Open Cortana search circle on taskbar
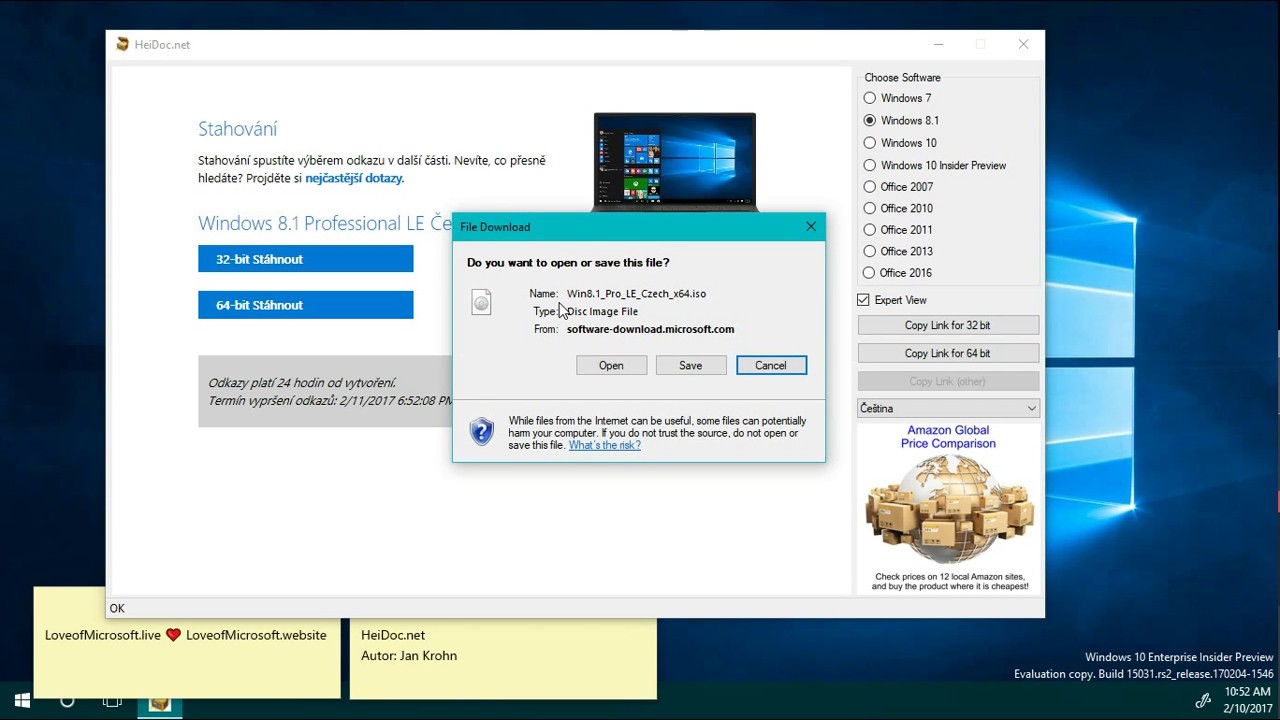This screenshot has width=1280, height=720. [x=67, y=701]
